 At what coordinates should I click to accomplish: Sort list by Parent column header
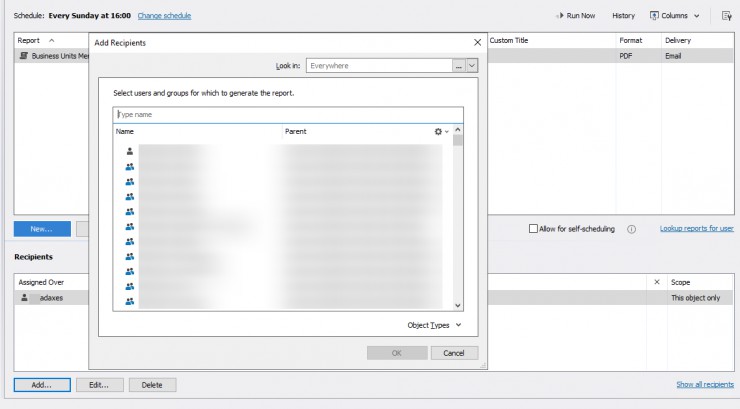pos(295,131)
